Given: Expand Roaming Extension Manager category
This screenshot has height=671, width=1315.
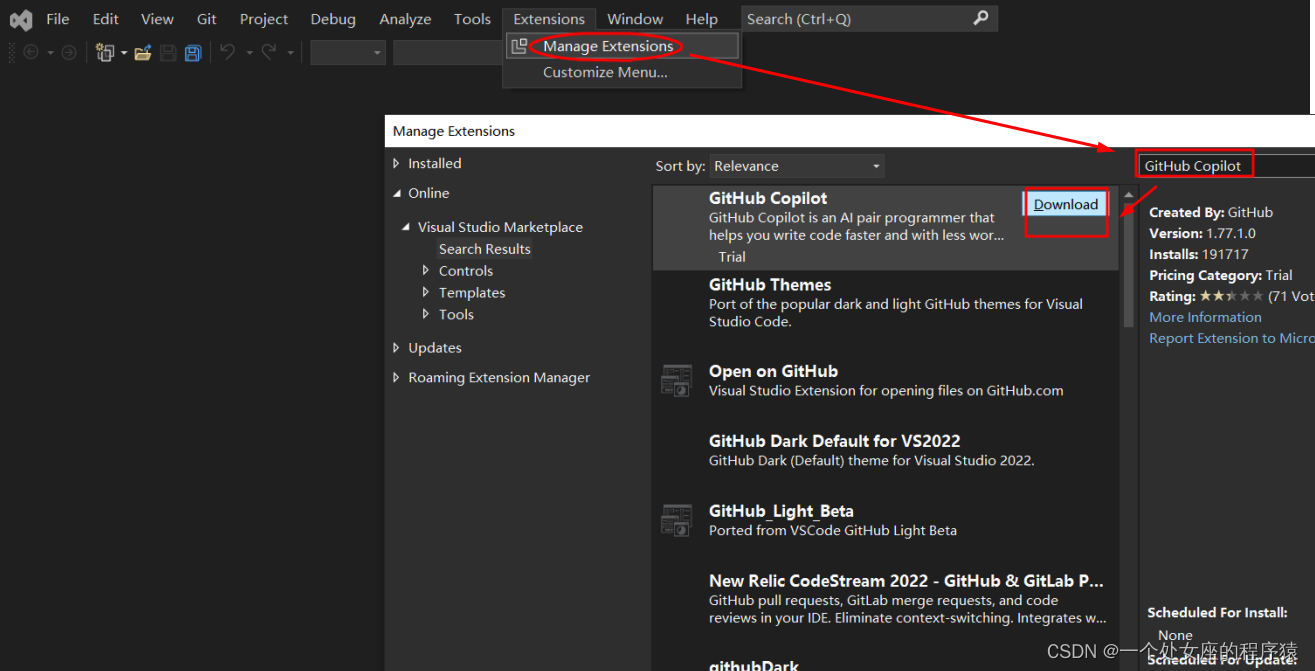Looking at the screenshot, I should tap(396, 378).
